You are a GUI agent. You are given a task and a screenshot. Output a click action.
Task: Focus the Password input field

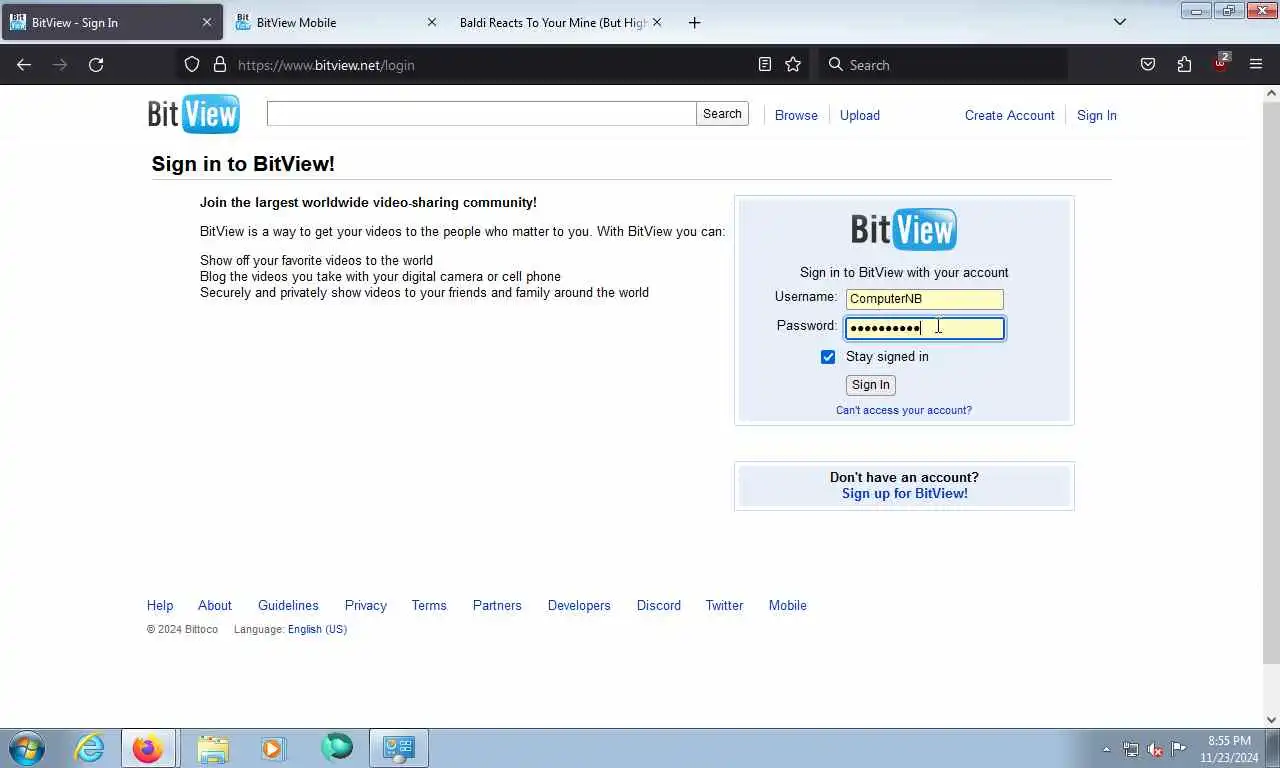point(925,328)
